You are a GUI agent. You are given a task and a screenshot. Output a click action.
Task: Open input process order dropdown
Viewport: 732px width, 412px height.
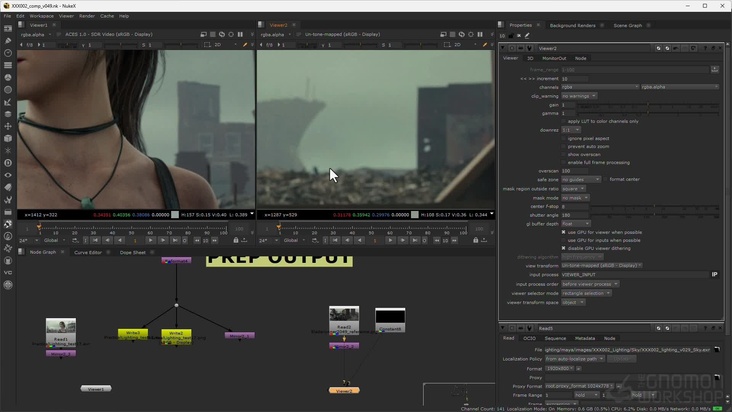click(x=590, y=284)
